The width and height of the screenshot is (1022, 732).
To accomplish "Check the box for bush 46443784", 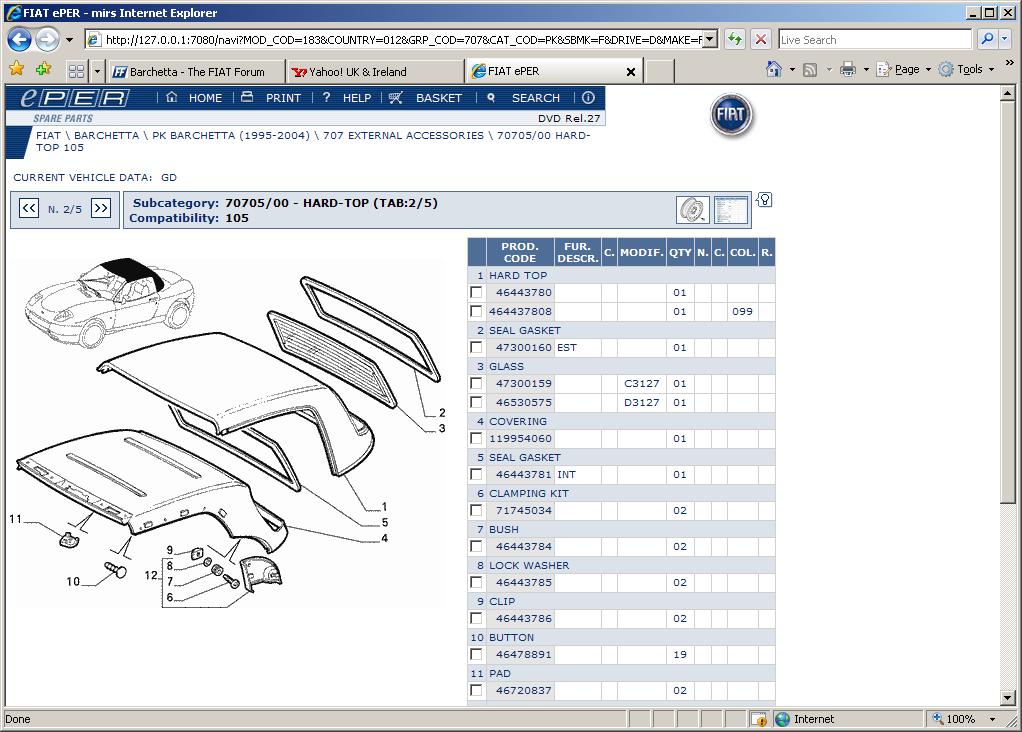I will point(476,546).
